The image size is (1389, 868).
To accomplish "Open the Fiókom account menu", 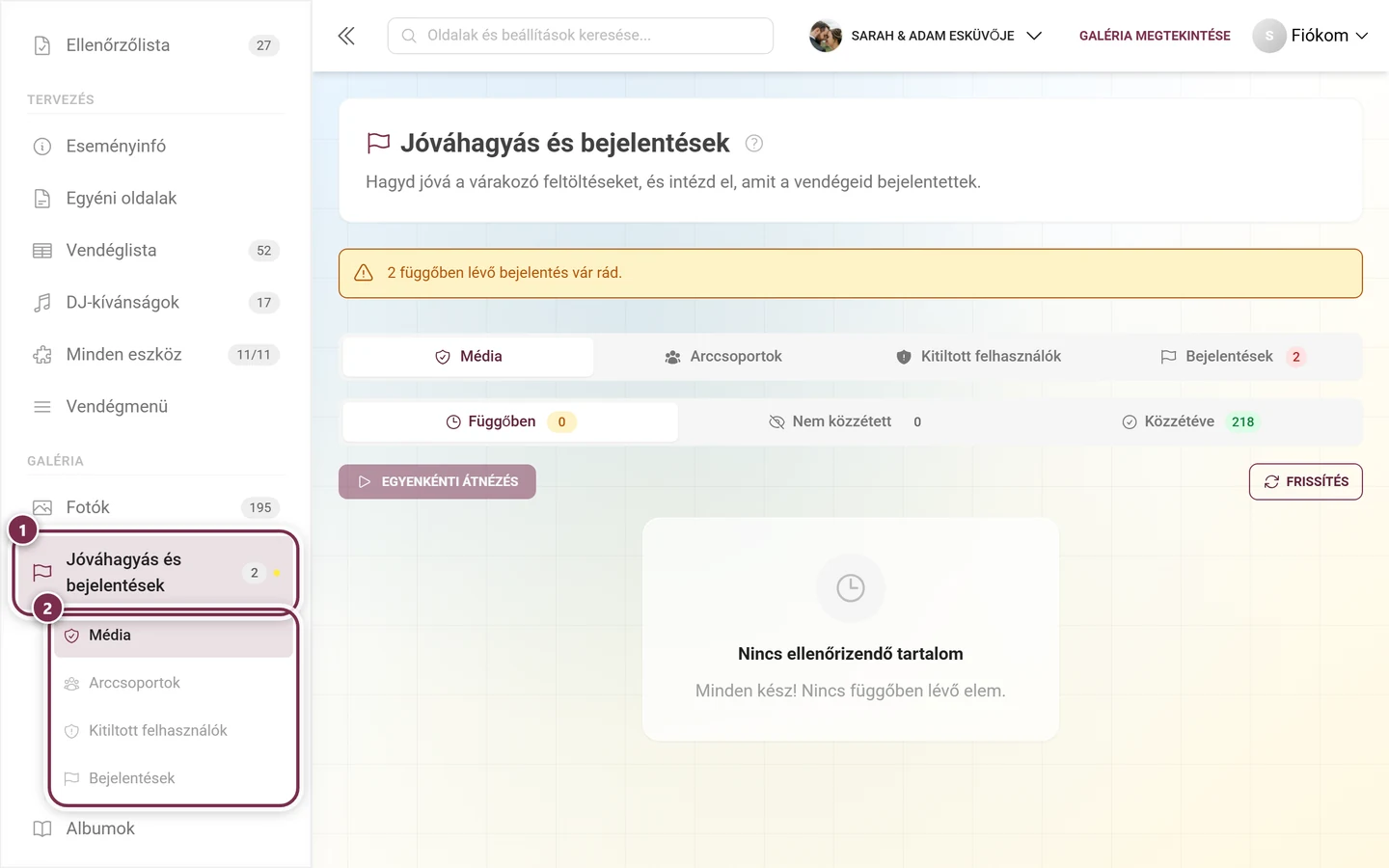I will tap(1311, 36).
